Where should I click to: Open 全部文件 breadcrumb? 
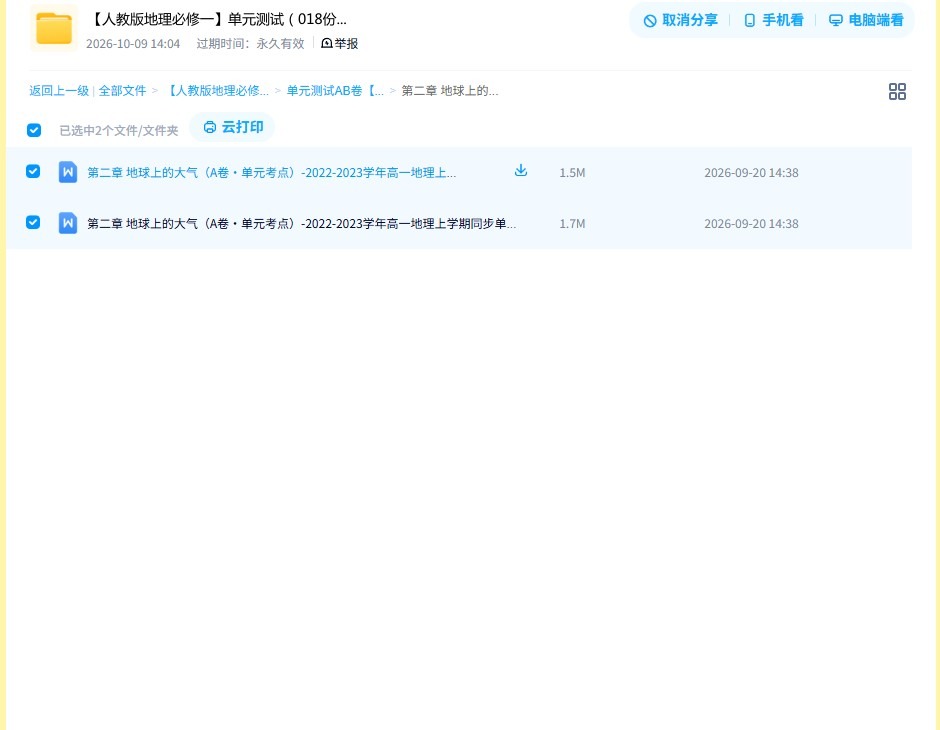(x=122, y=91)
